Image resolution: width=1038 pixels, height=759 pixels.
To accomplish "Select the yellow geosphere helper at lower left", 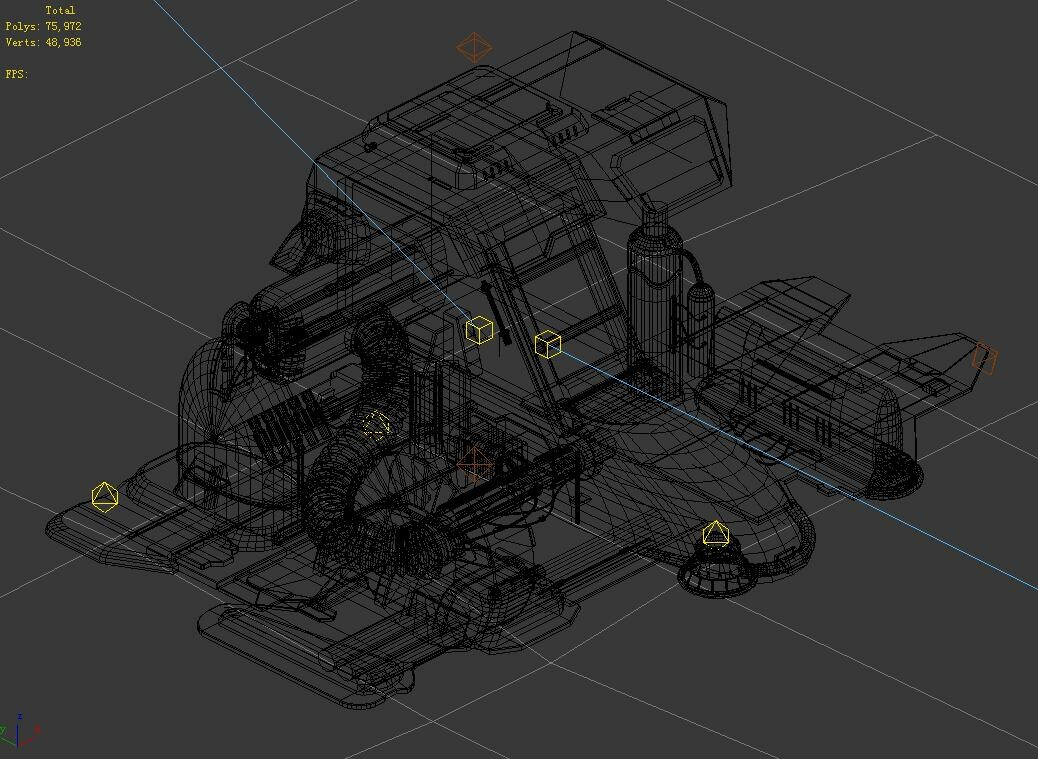I will click(x=104, y=494).
